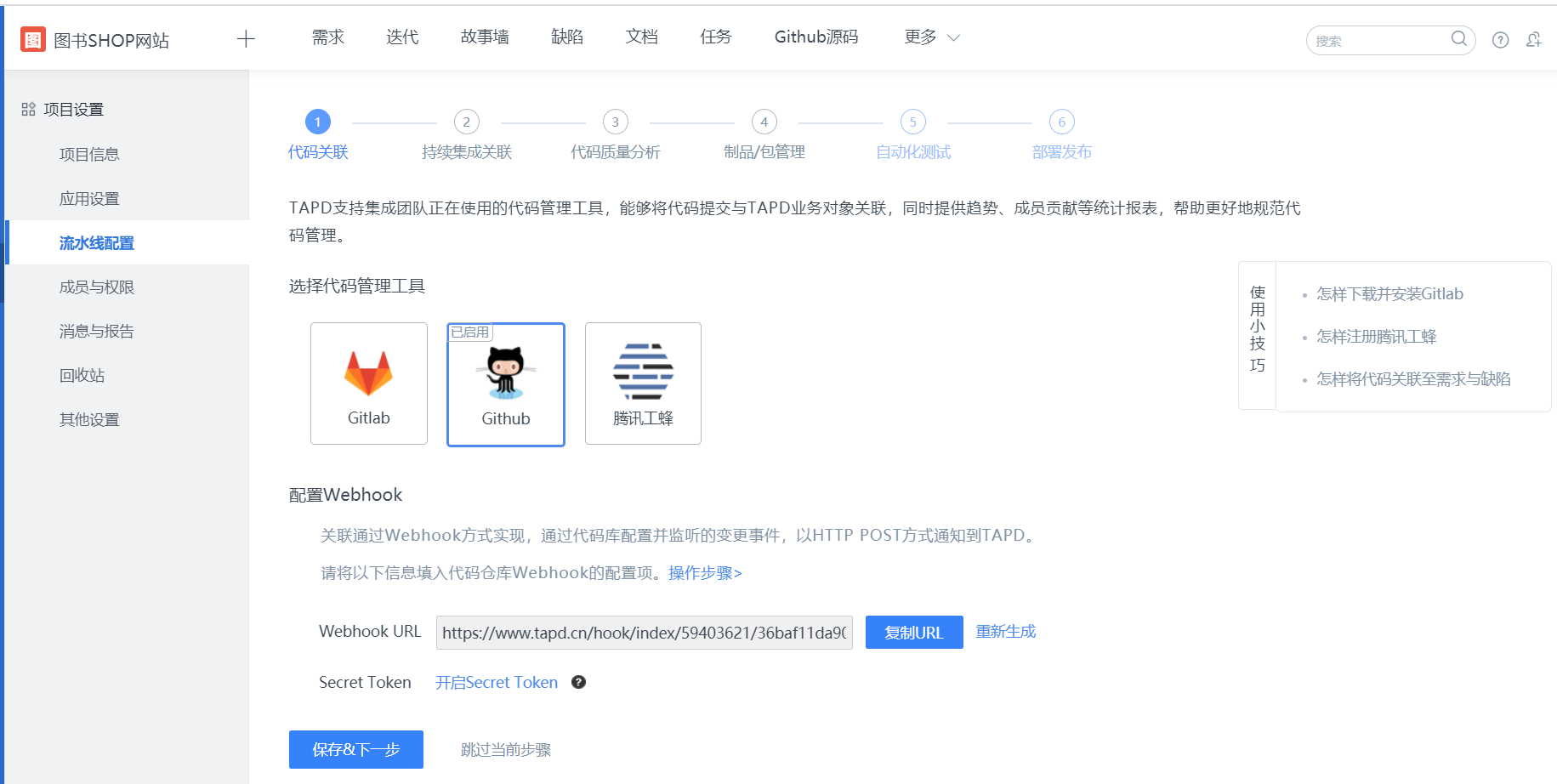Select 腾讯工蜂 as code management tool
Screen dimensions: 1557x784
point(642,383)
